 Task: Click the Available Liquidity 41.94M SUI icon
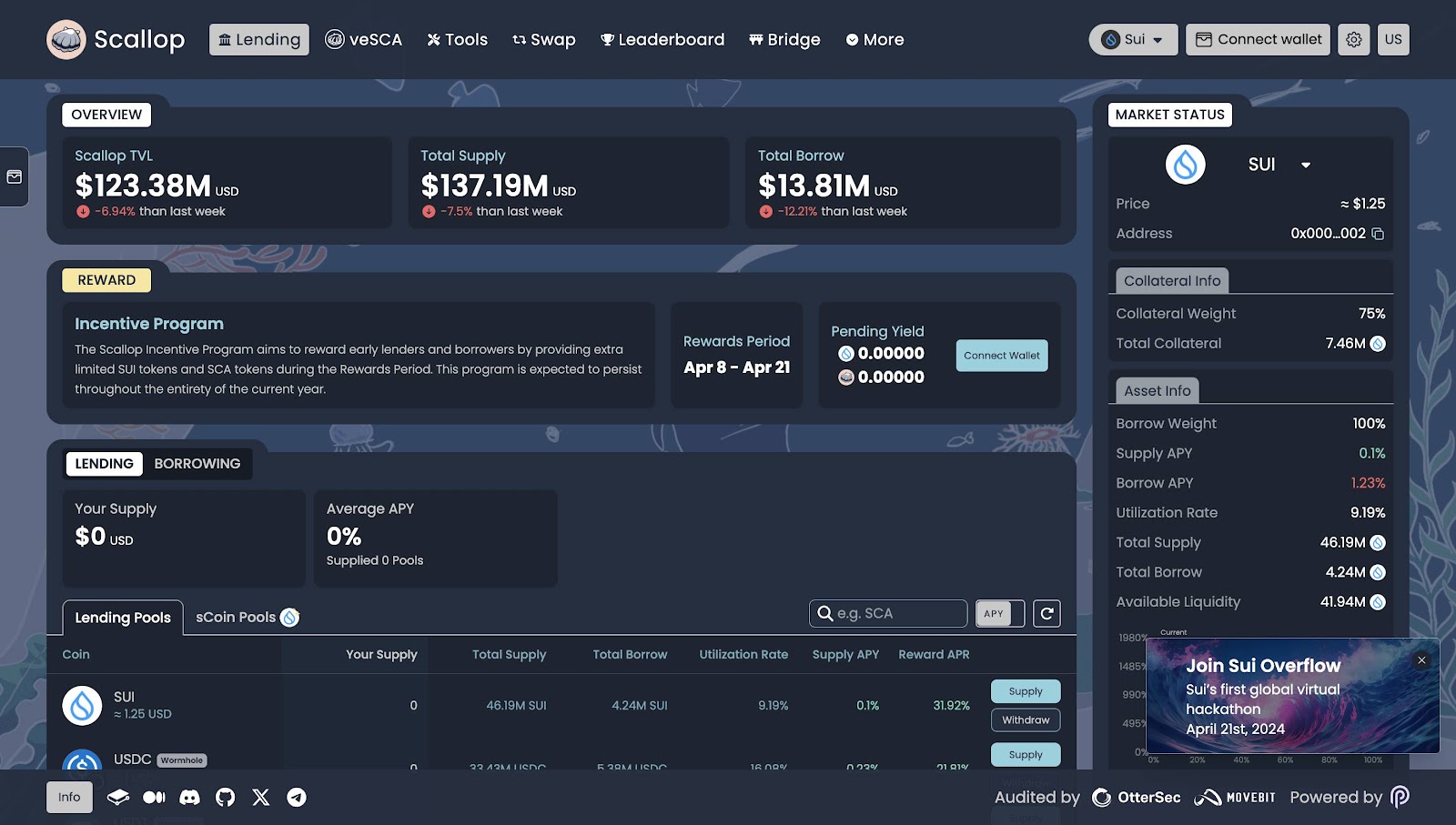coord(1378,602)
